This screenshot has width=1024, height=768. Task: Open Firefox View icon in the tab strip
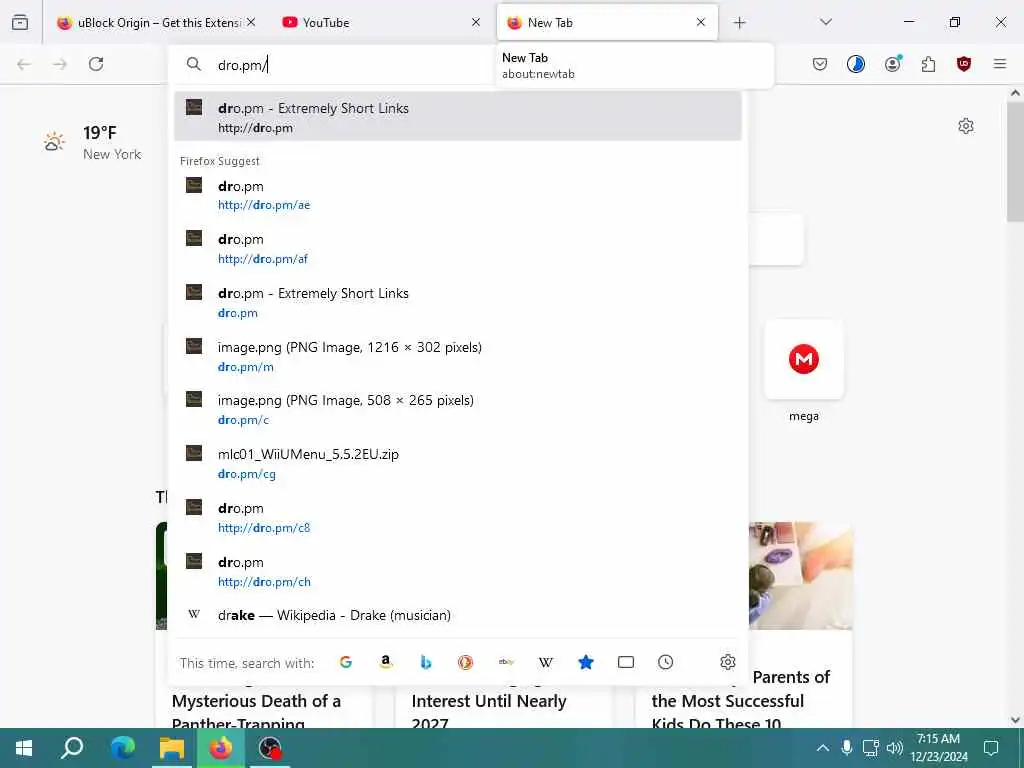(20, 22)
